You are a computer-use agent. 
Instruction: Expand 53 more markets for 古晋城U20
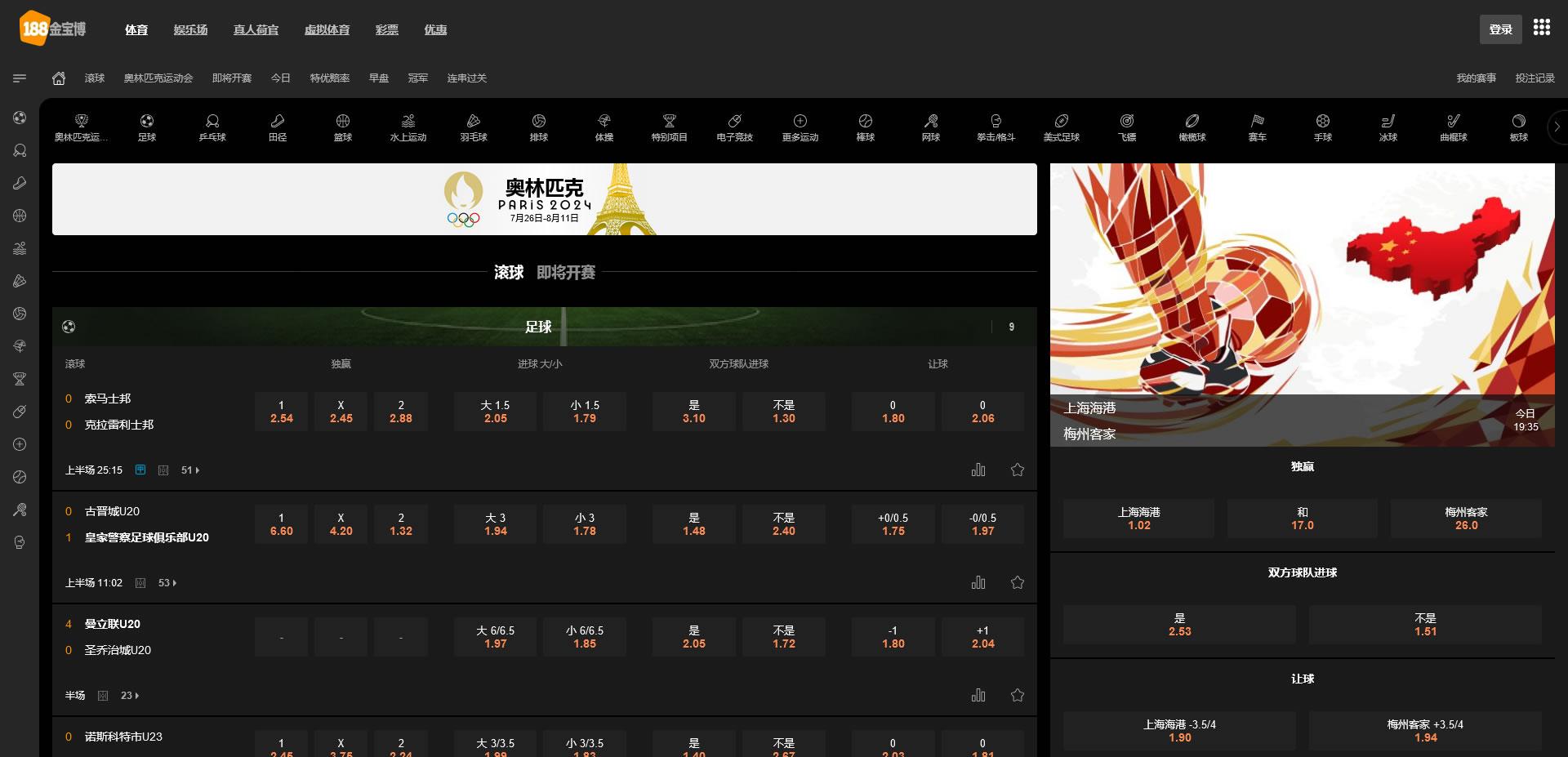[x=167, y=583]
